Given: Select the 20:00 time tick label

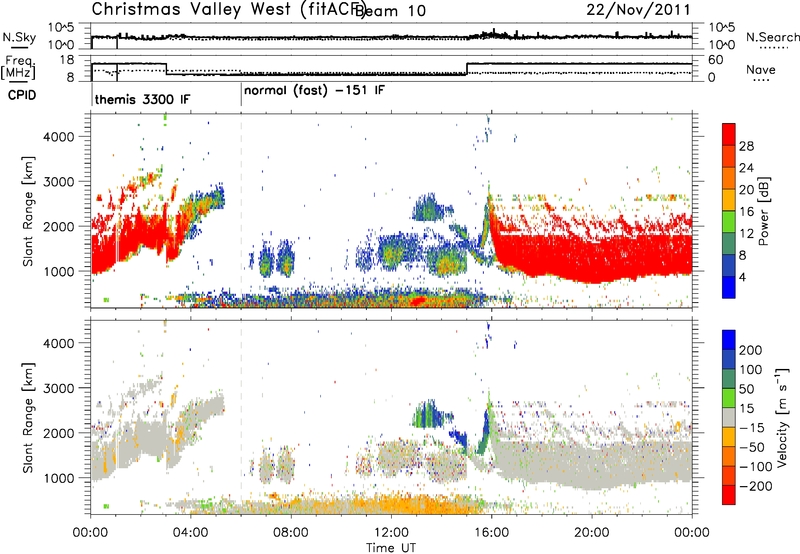Looking at the screenshot, I should coord(592,533).
